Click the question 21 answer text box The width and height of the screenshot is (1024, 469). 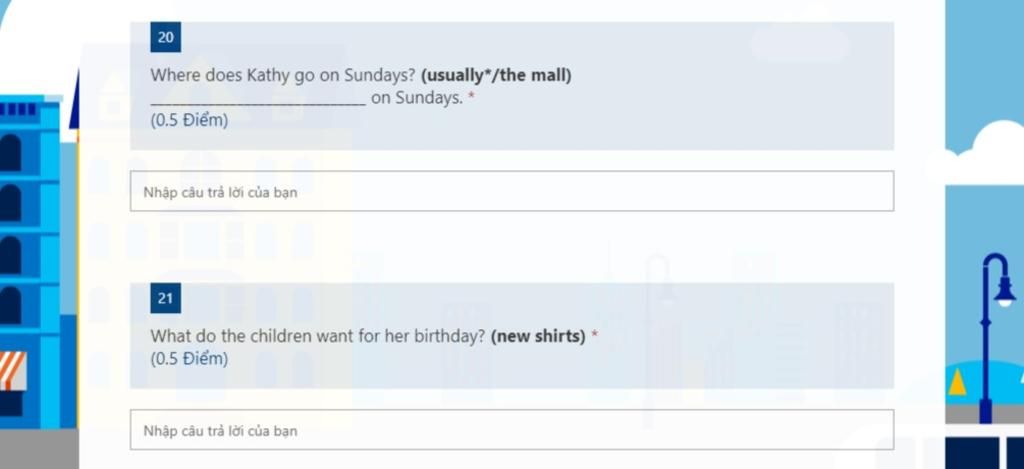[511, 430]
